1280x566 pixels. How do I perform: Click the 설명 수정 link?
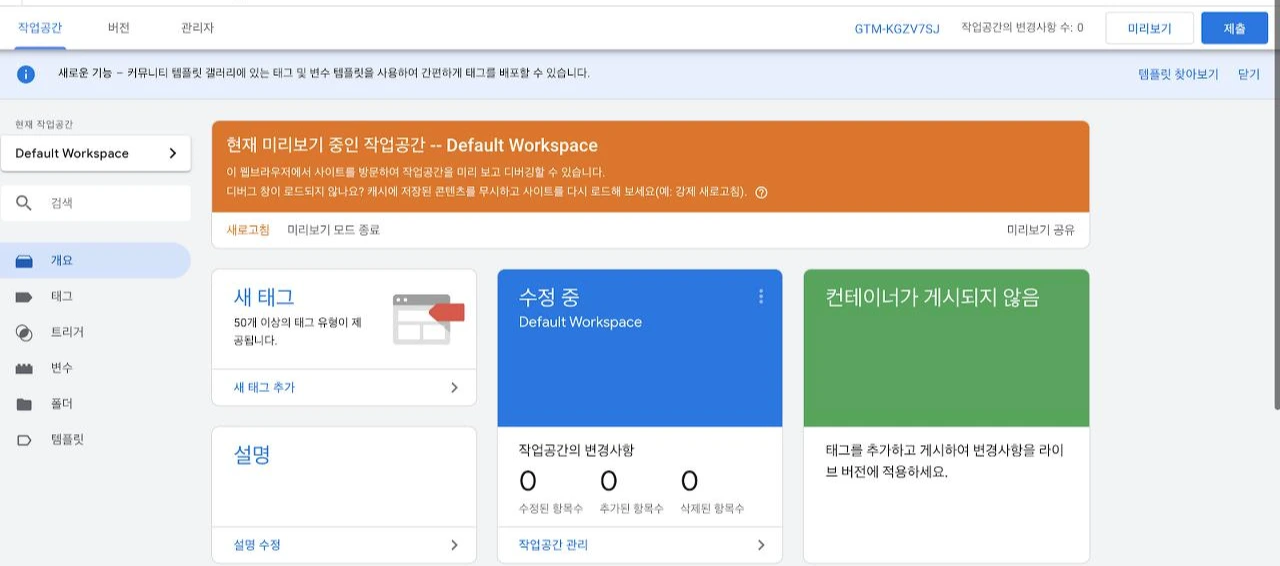tap(257, 545)
